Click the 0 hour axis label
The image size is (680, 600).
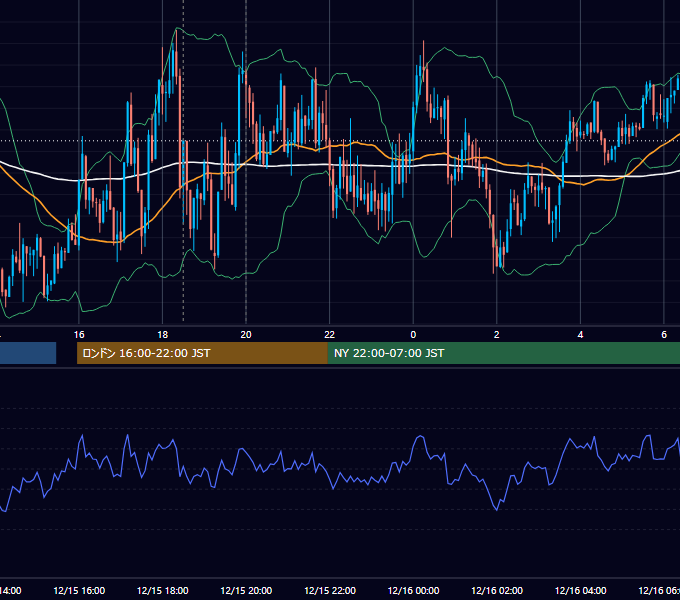pyautogui.click(x=413, y=335)
